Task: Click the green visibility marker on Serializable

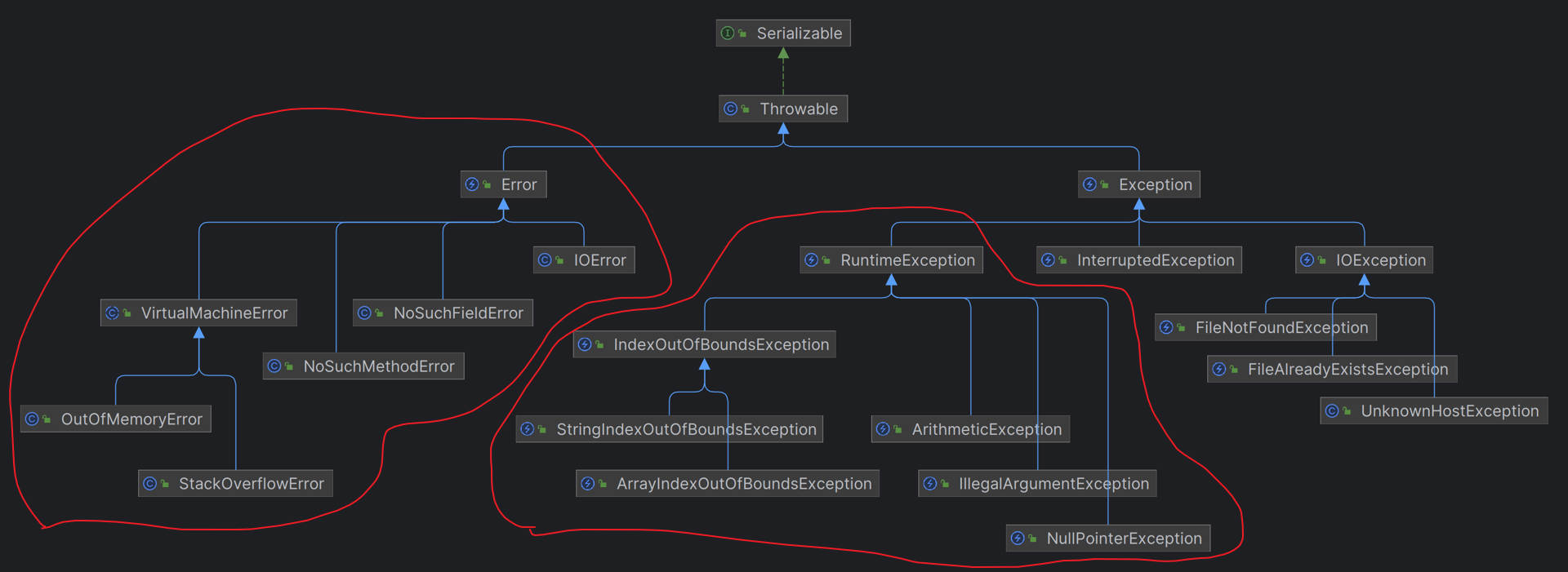Action: [x=742, y=33]
